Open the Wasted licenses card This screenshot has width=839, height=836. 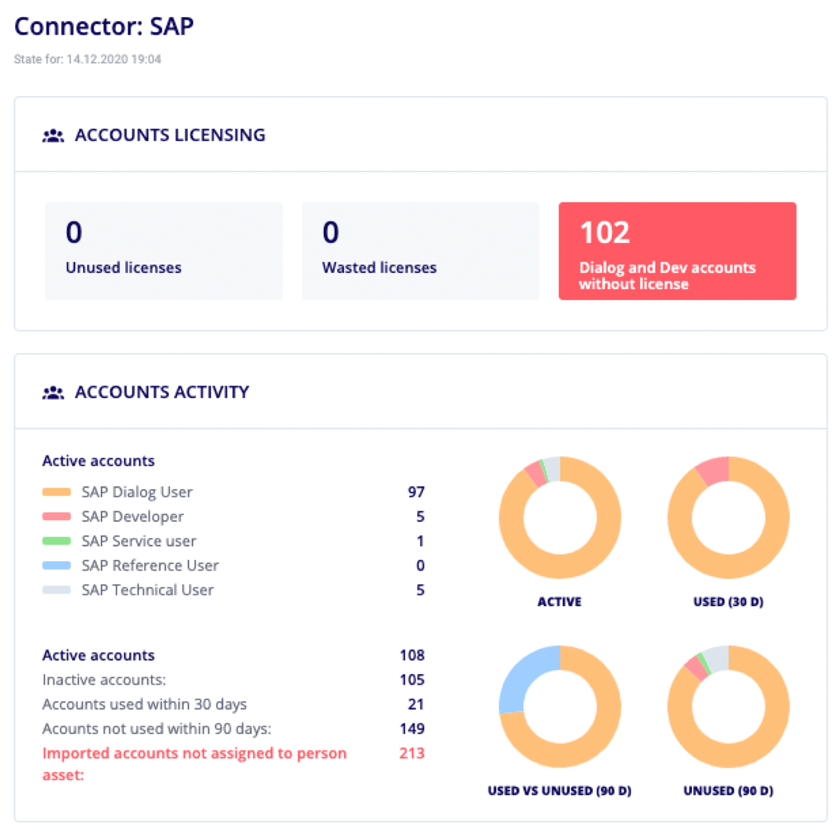point(421,251)
